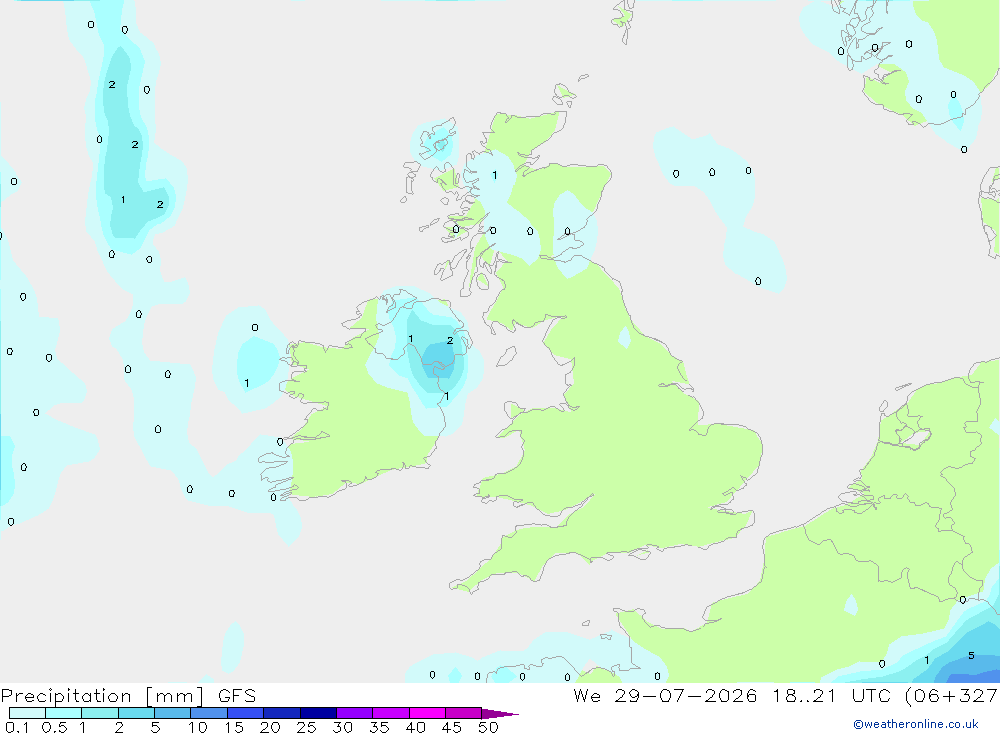This screenshot has height=733, width=1000.
Task: Click the '18..21 UTC' time label
Action: pos(831,696)
